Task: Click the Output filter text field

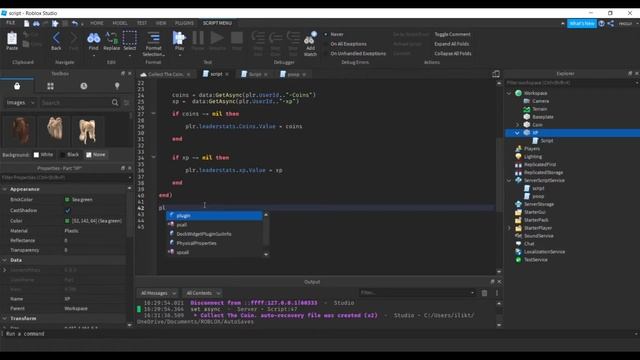Action: click(x=417, y=293)
